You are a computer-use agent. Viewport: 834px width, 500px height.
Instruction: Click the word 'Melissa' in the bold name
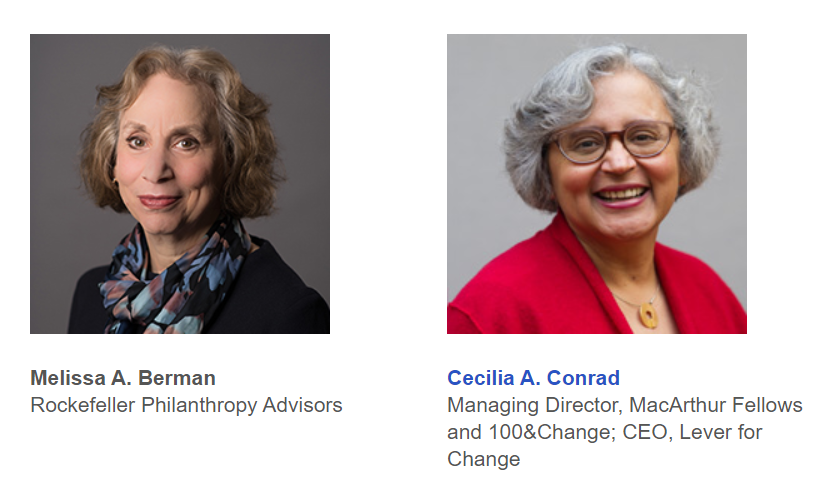[68, 378]
